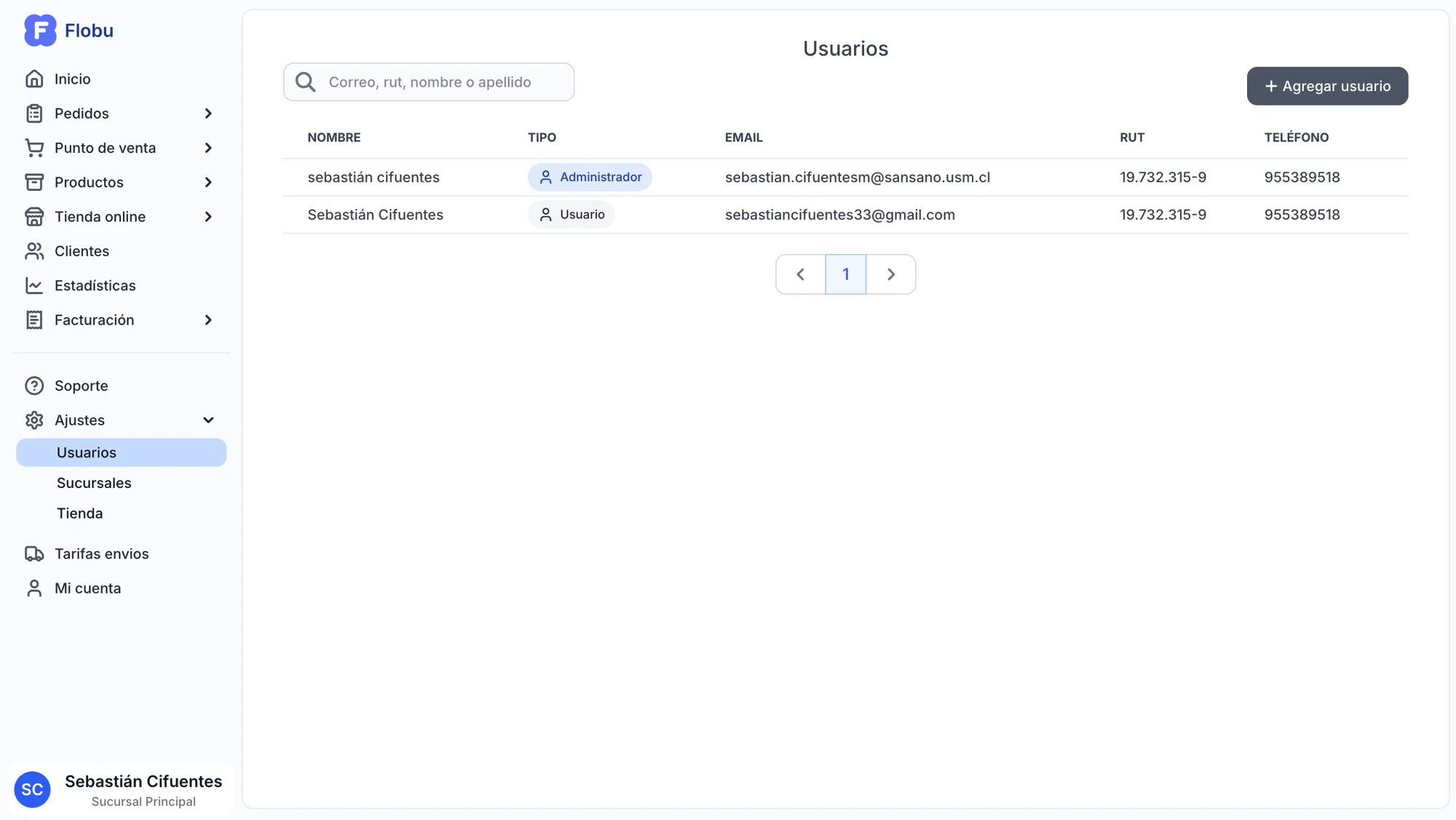Go to next page arrow
Image resolution: width=1456 pixels, height=820 pixels.
890,275
